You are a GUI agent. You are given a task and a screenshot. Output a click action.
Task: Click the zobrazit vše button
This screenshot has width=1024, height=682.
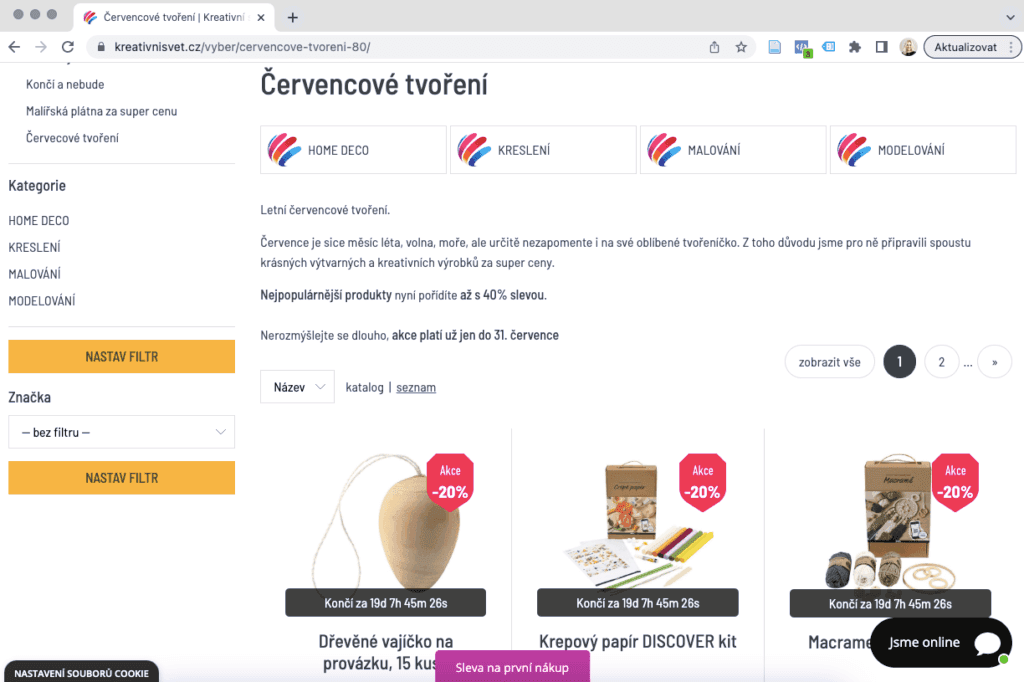829,362
